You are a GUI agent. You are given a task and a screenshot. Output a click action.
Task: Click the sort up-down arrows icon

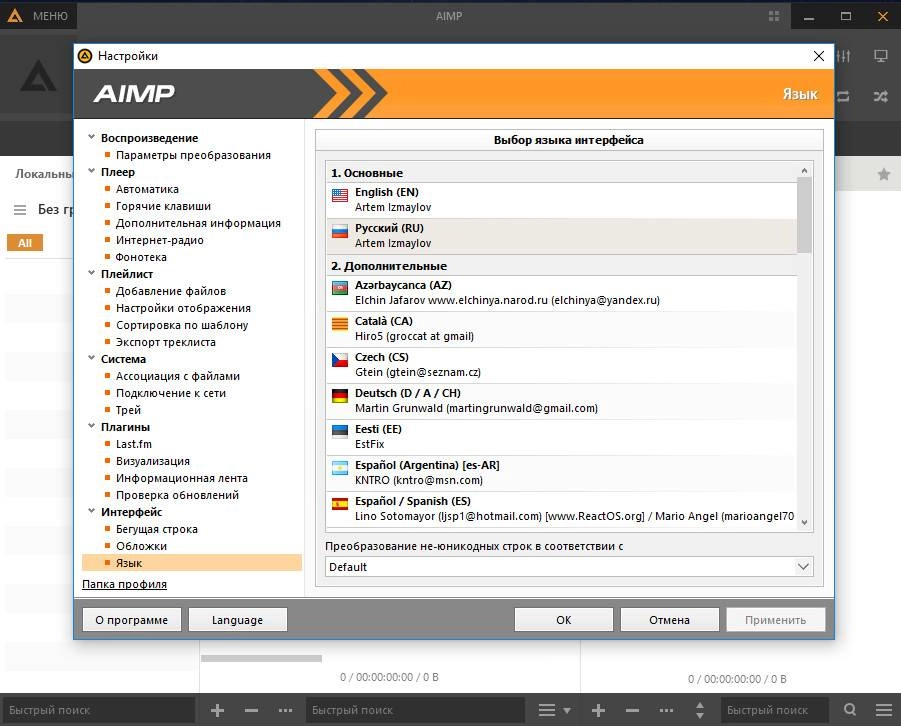pos(700,710)
